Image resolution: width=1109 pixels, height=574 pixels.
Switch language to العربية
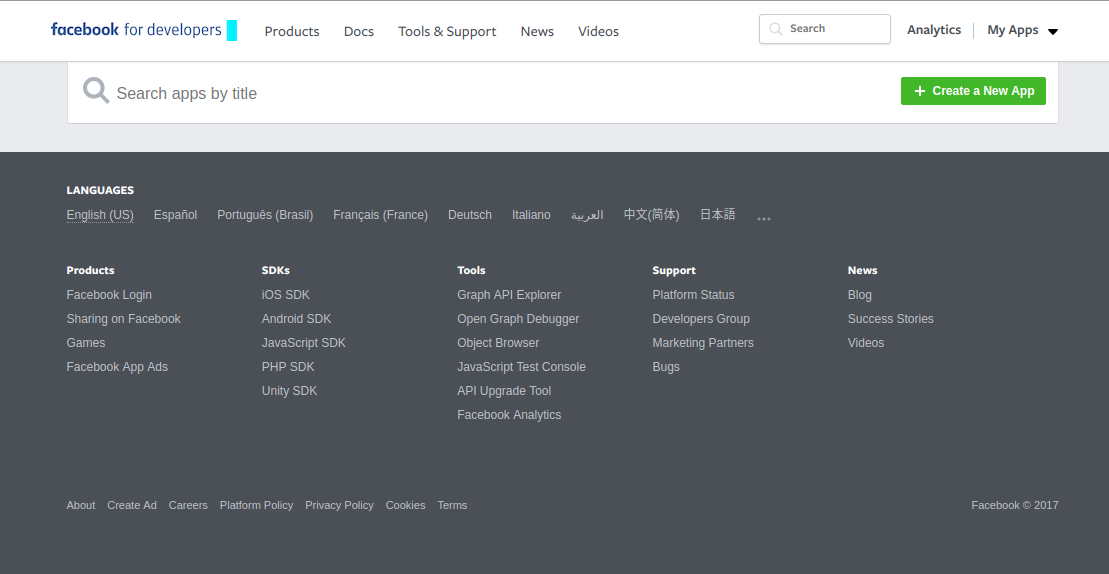click(x=587, y=215)
